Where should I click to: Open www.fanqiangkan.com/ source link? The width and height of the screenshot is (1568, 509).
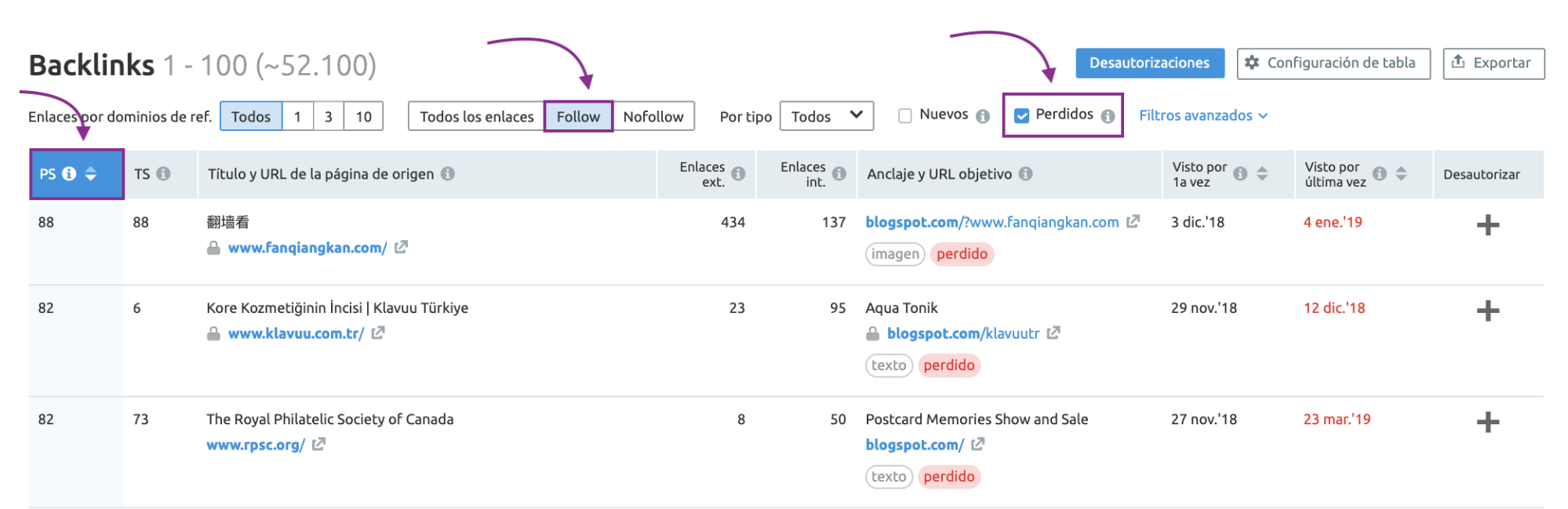coord(307,247)
